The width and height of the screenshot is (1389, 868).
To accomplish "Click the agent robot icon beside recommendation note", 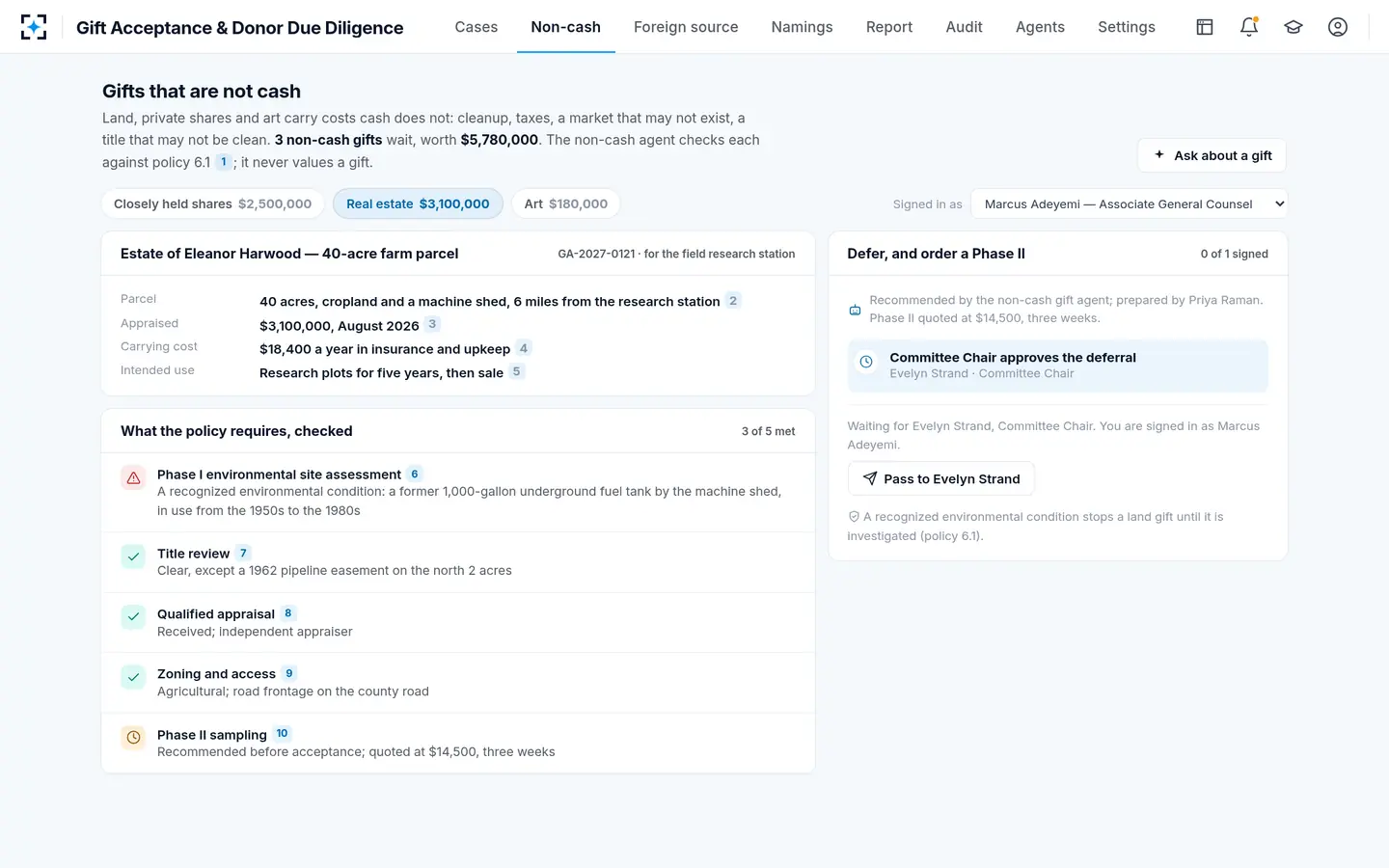I will [x=855, y=310].
